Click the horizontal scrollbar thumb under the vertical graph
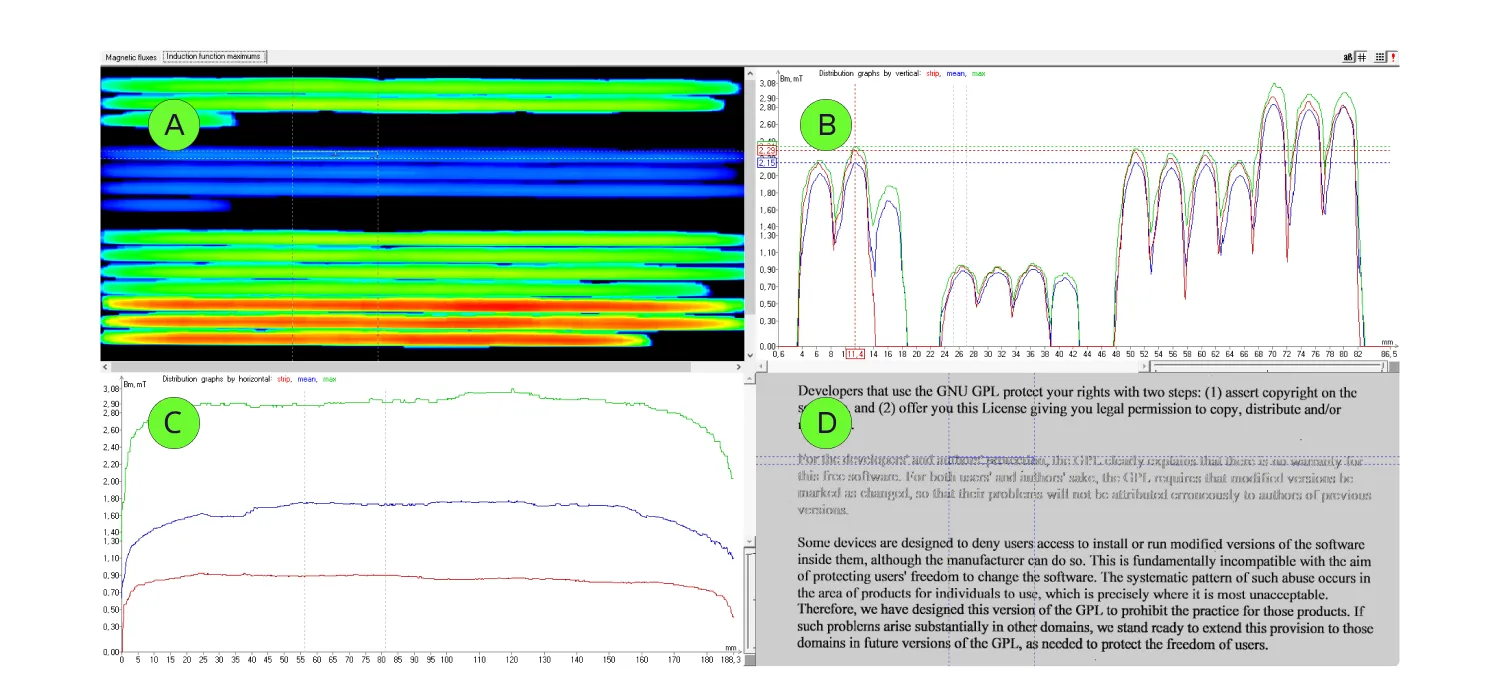This screenshot has width=1500, height=687. point(1268,368)
